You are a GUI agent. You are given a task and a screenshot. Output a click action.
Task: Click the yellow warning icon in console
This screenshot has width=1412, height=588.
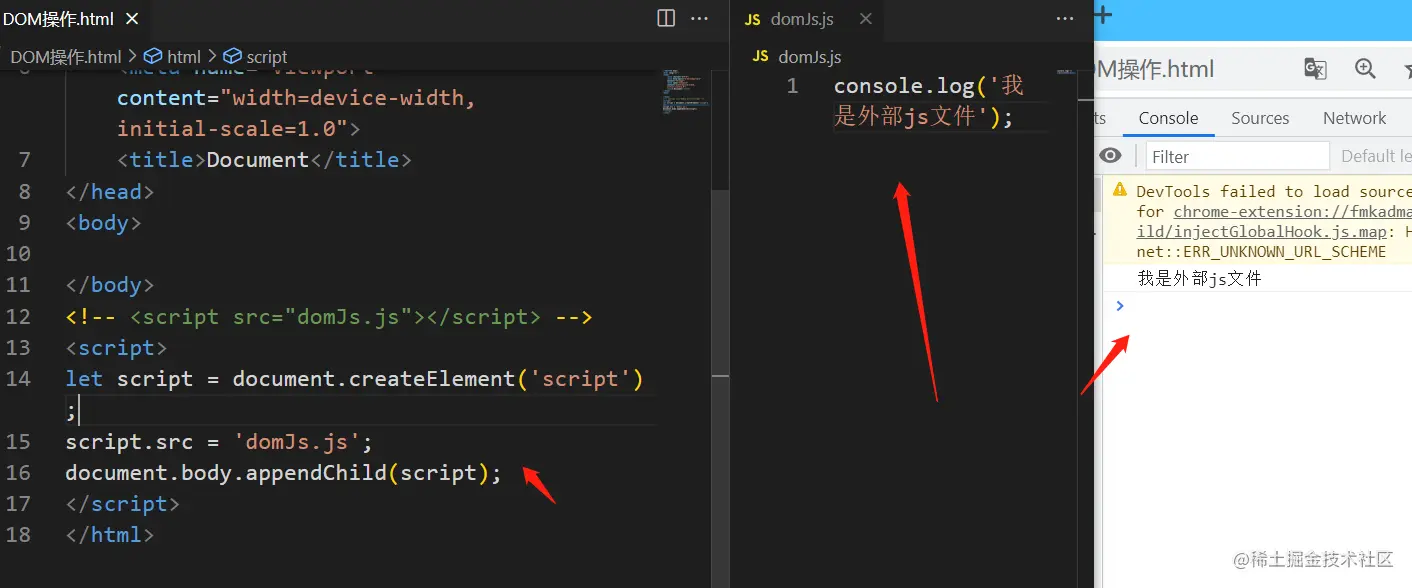click(1119, 190)
